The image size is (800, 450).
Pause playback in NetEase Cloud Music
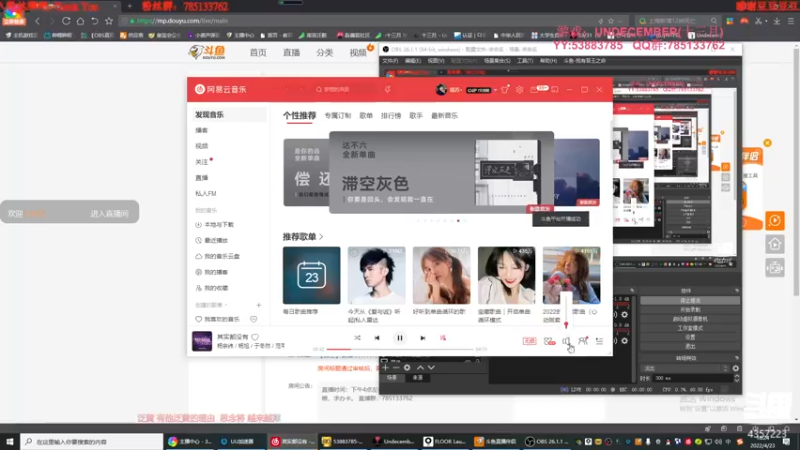pyautogui.click(x=399, y=338)
